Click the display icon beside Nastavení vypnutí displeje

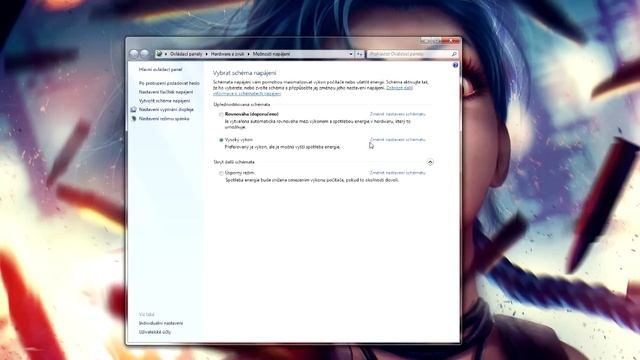point(133,110)
